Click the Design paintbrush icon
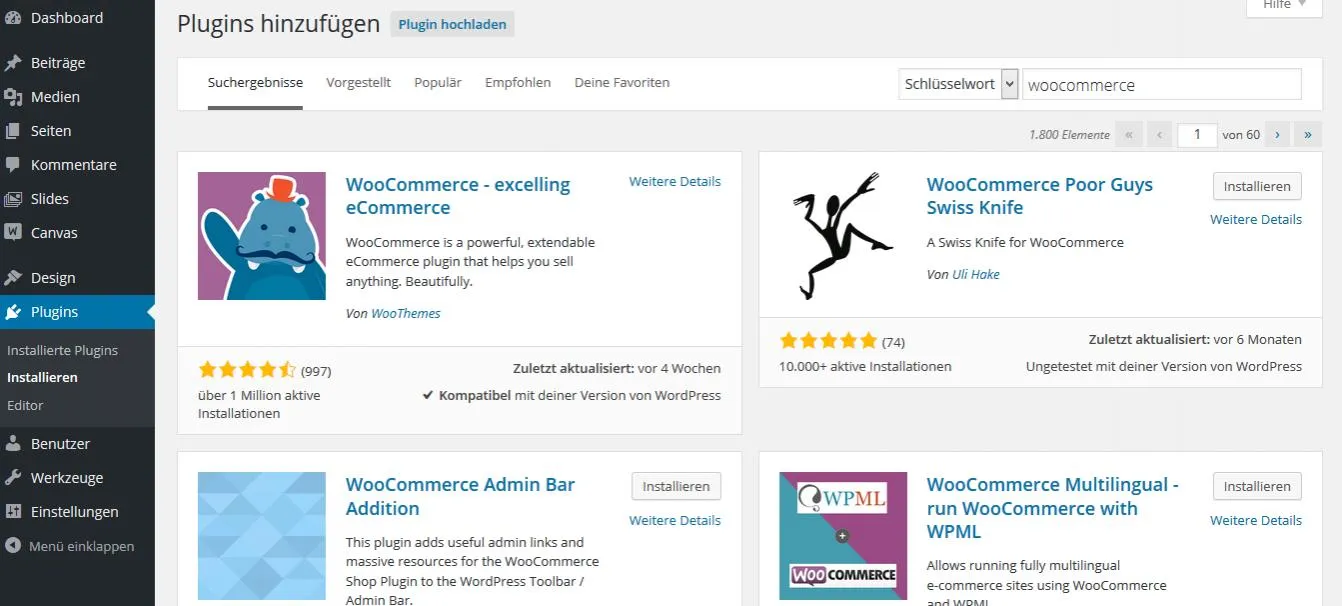Screen dimensions: 1342x606 tap(13, 278)
